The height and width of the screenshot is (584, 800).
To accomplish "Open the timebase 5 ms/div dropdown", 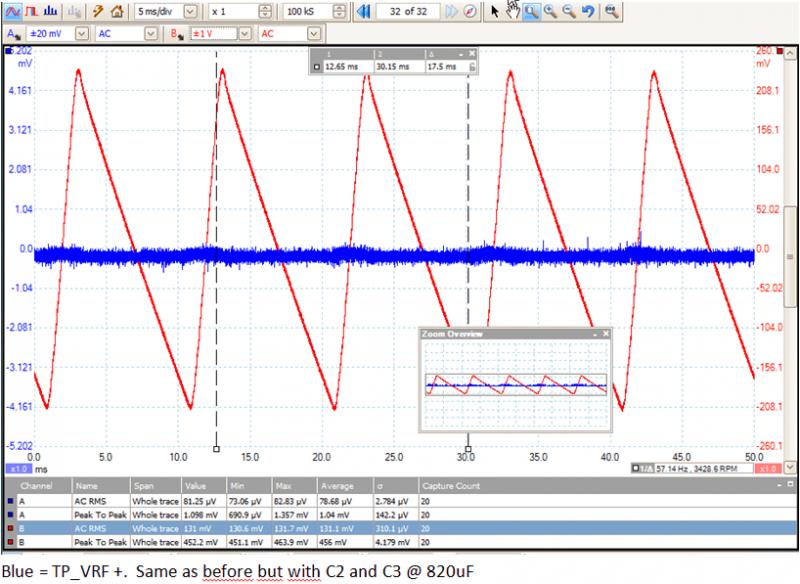I will 190,11.
